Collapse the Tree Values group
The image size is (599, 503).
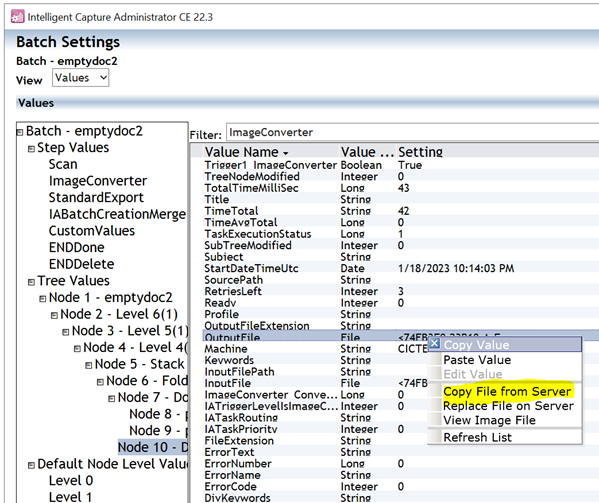coord(31,282)
